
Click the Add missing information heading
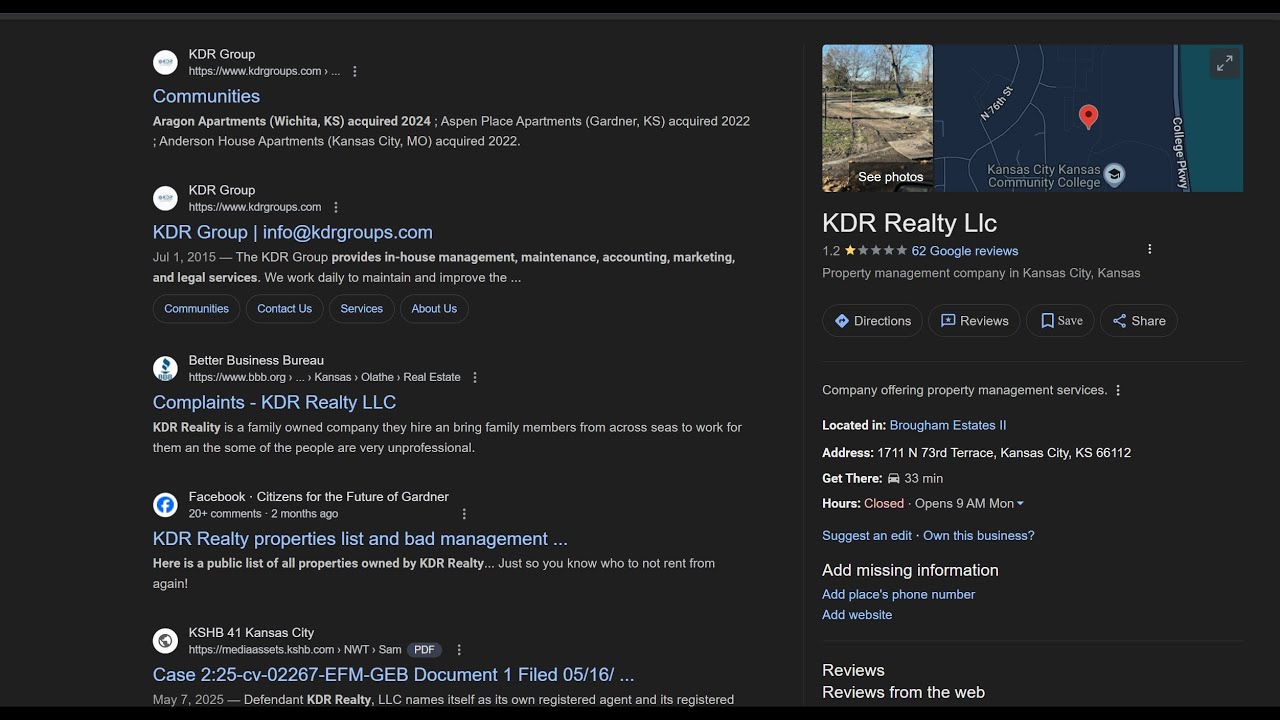coord(910,570)
